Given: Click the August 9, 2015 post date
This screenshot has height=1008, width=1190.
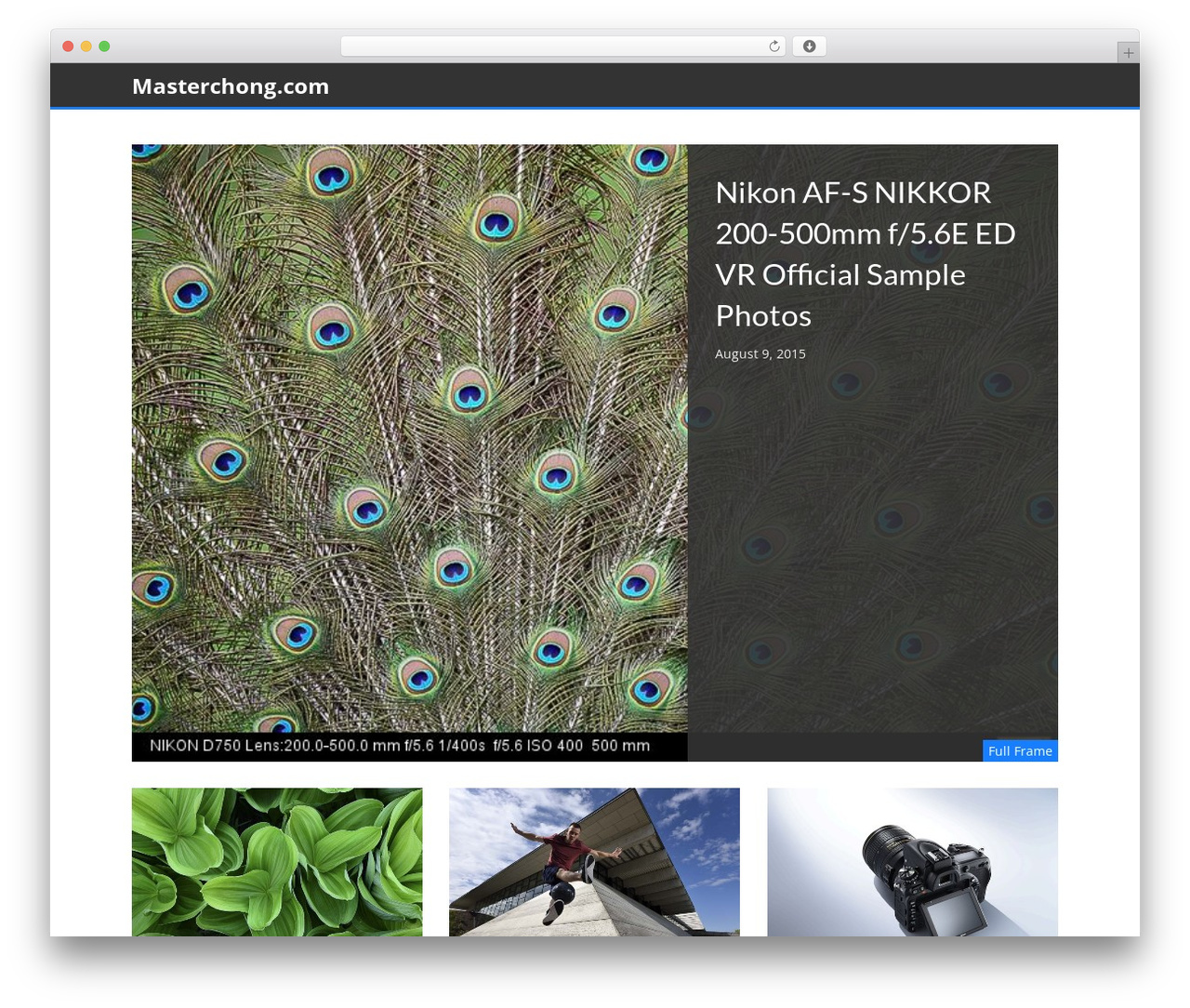Looking at the screenshot, I should tap(760, 353).
